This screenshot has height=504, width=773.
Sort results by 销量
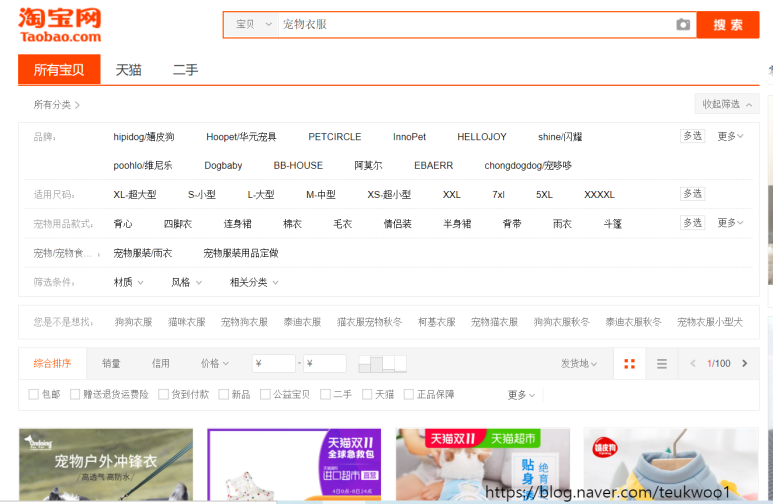[x=111, y=363]
